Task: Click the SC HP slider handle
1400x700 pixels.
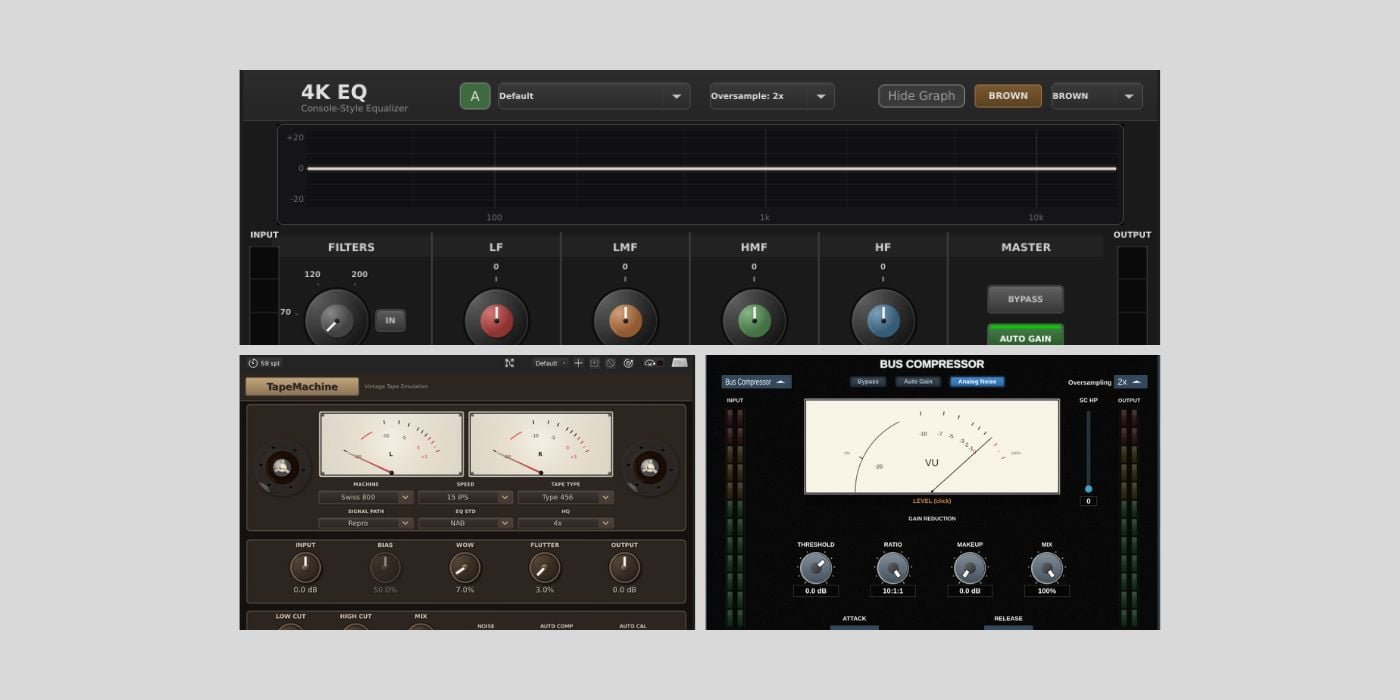Action: coord(1088,489)
